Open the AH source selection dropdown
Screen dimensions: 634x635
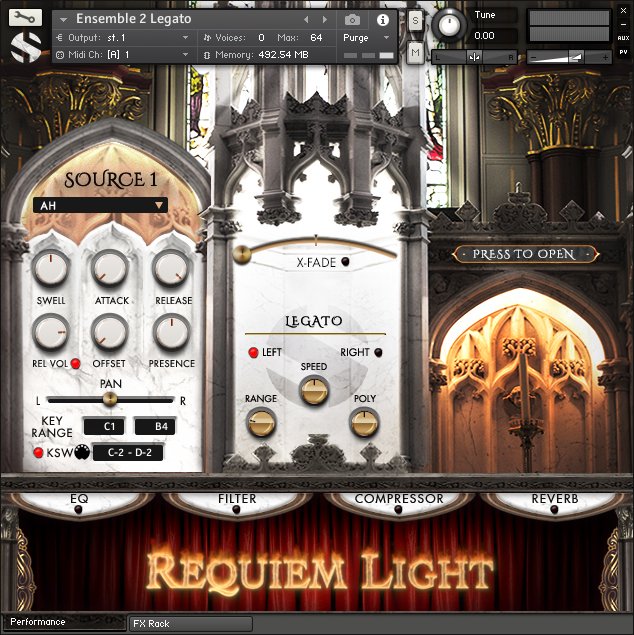(x=100, y=205)
